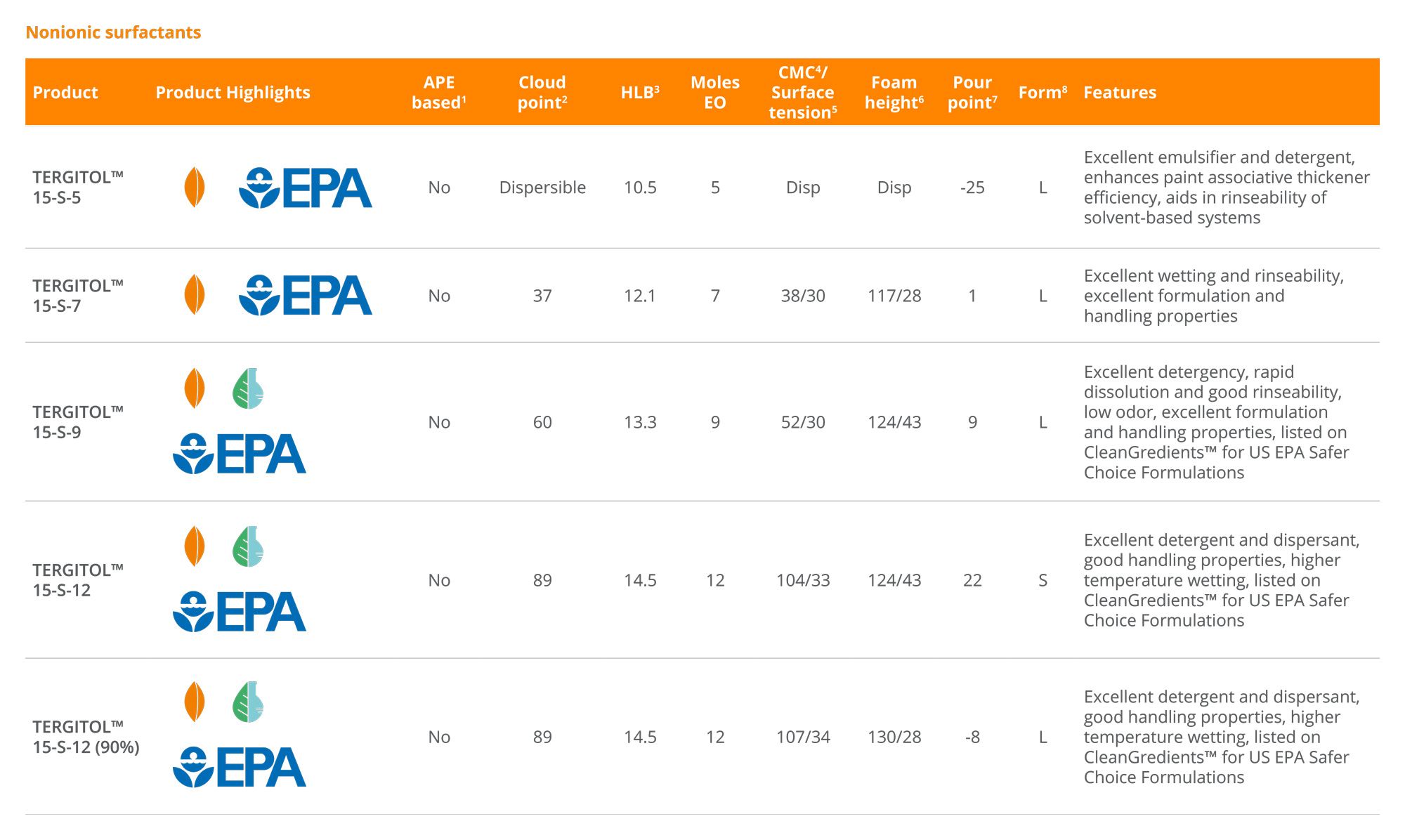Image resolution: width=1405 pixels, height=840 pixels.
Task: Click the Dispersible cloud point value
Action: tap(542, 188)
